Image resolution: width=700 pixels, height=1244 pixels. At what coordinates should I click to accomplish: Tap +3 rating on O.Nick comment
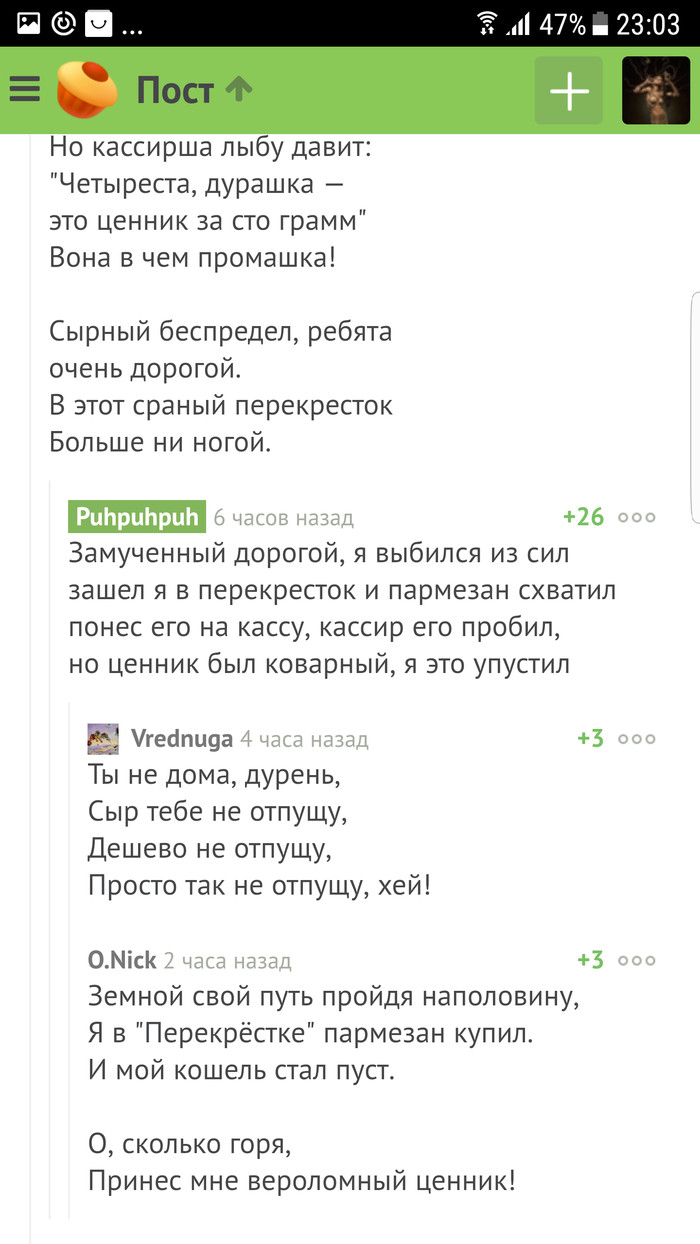590,961
